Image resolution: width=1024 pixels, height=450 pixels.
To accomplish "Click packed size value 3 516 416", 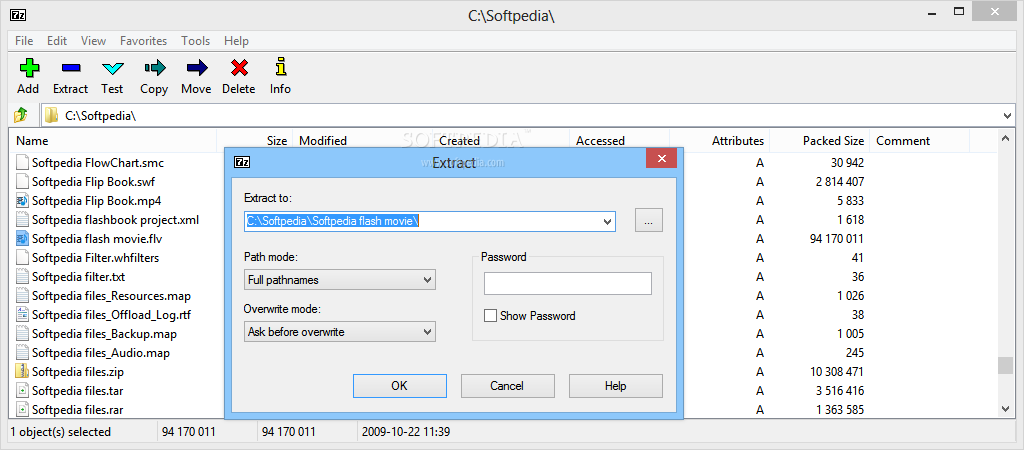I will click(x=840, y=391).
